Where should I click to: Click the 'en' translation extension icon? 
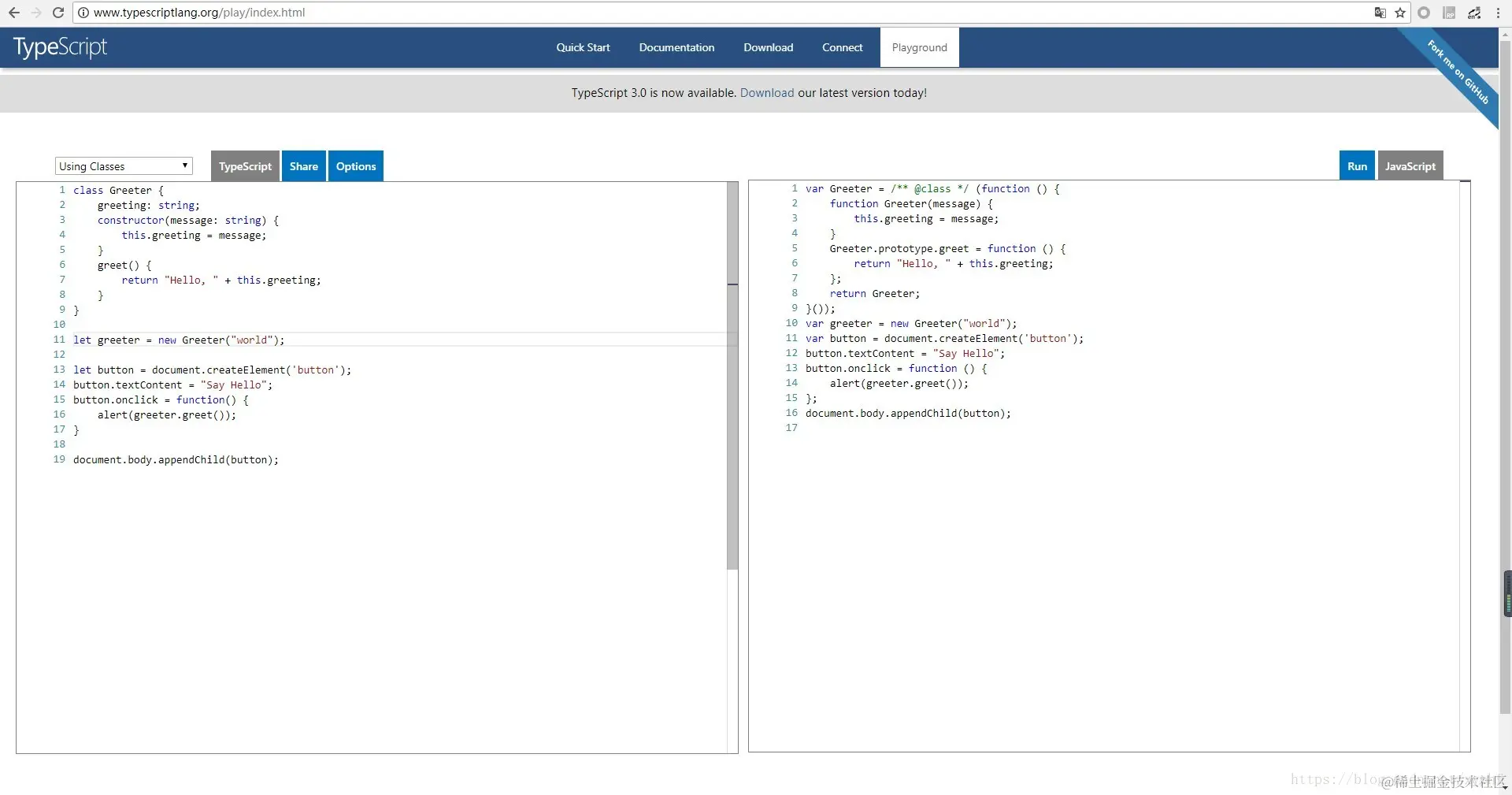tap(1474, 13)
